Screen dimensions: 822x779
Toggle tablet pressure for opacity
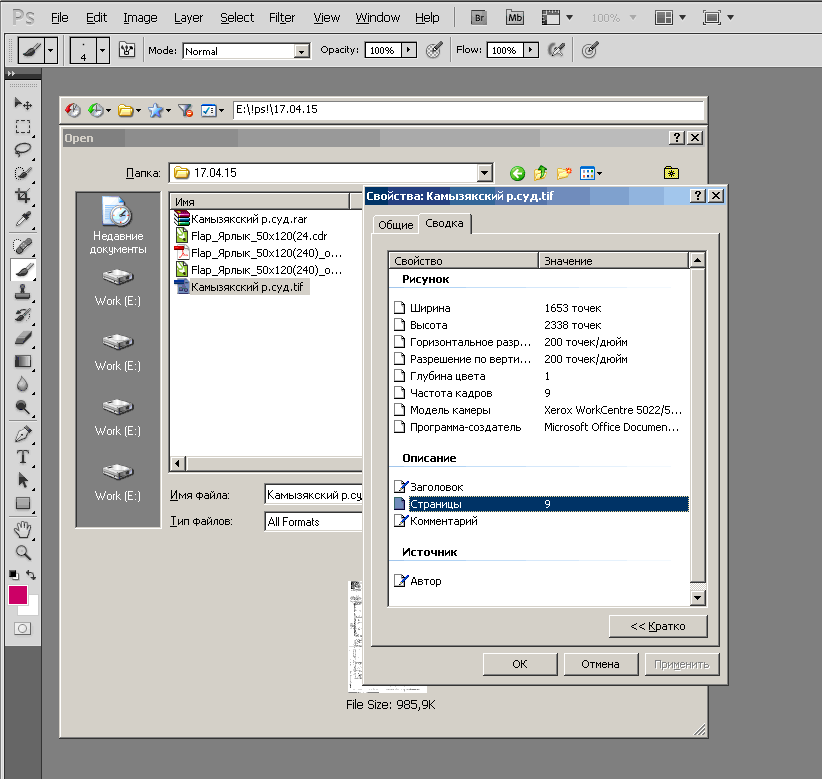tap(434, 50)
